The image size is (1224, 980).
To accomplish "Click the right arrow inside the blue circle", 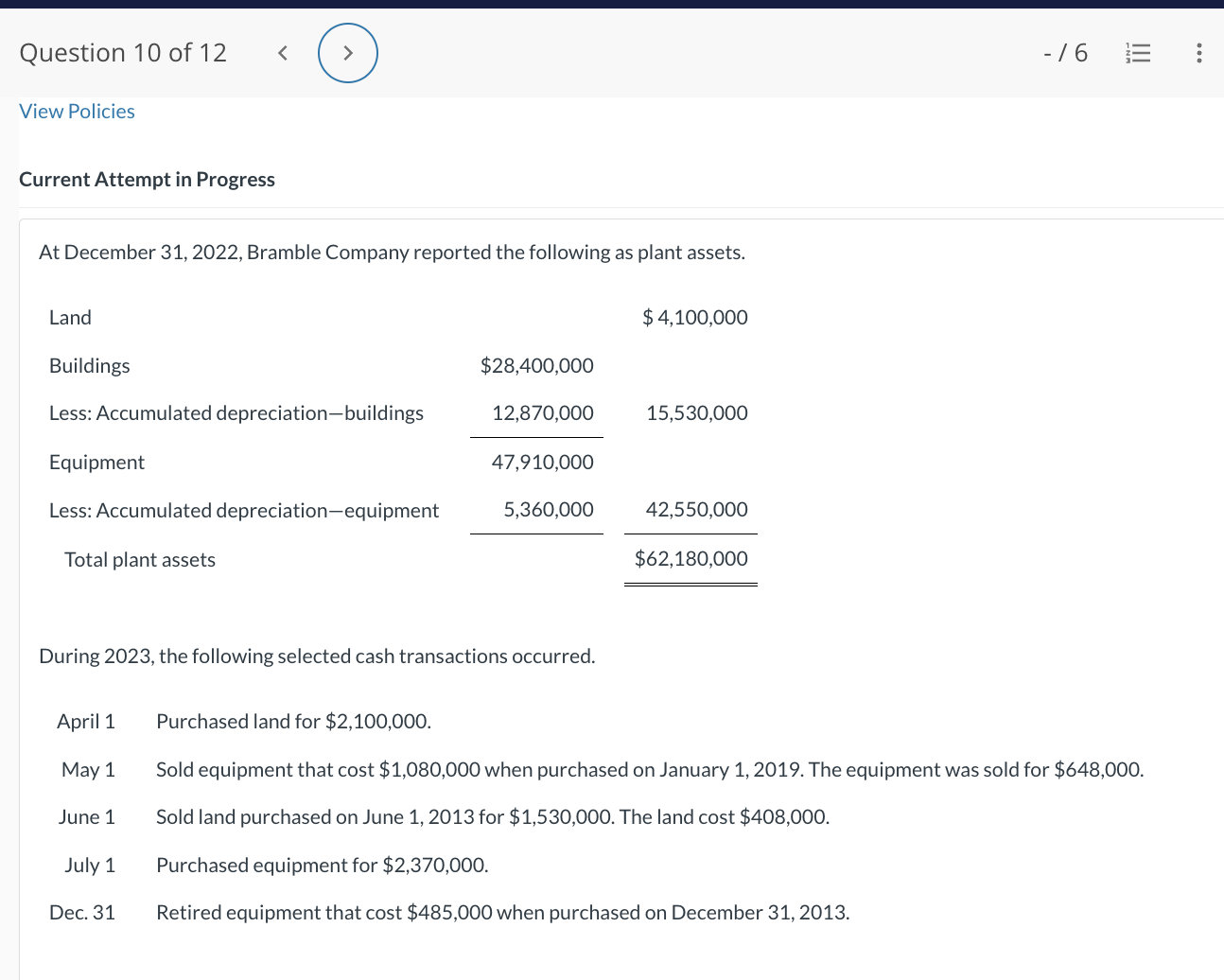I will point(347,53).
